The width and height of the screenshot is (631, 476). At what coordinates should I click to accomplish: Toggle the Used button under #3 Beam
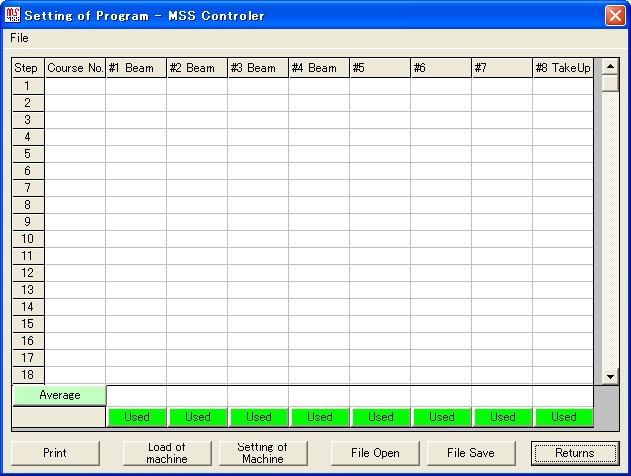pyautogui.click(x=259, y=417)
